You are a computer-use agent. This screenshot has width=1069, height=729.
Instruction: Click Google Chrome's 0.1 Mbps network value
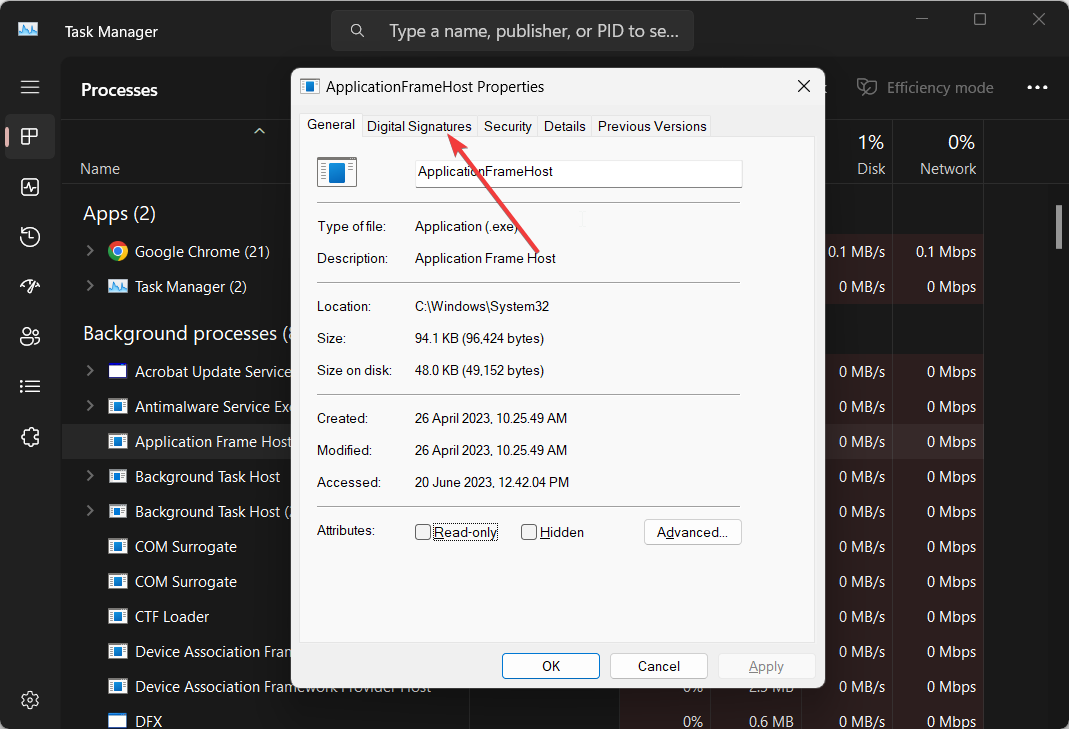coord(946,252)
